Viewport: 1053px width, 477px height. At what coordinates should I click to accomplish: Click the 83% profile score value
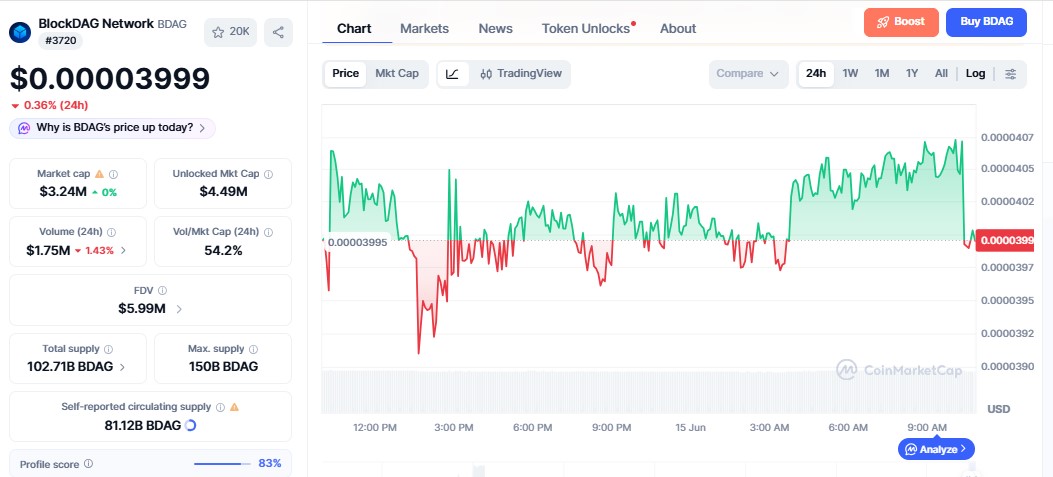[270, 464]
